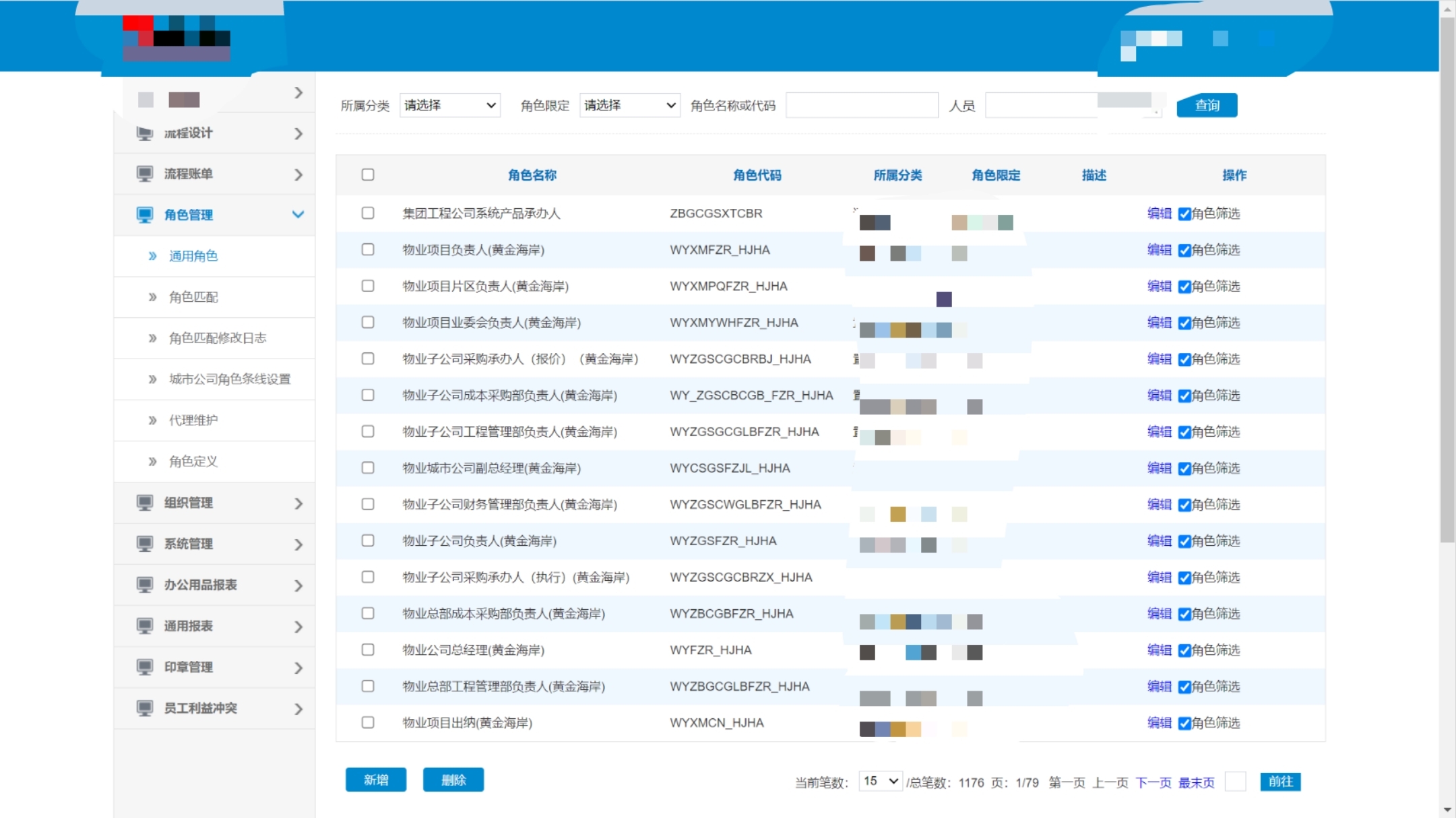Check the row box for 集团工程公司系统产品承办人

point(368,213)
